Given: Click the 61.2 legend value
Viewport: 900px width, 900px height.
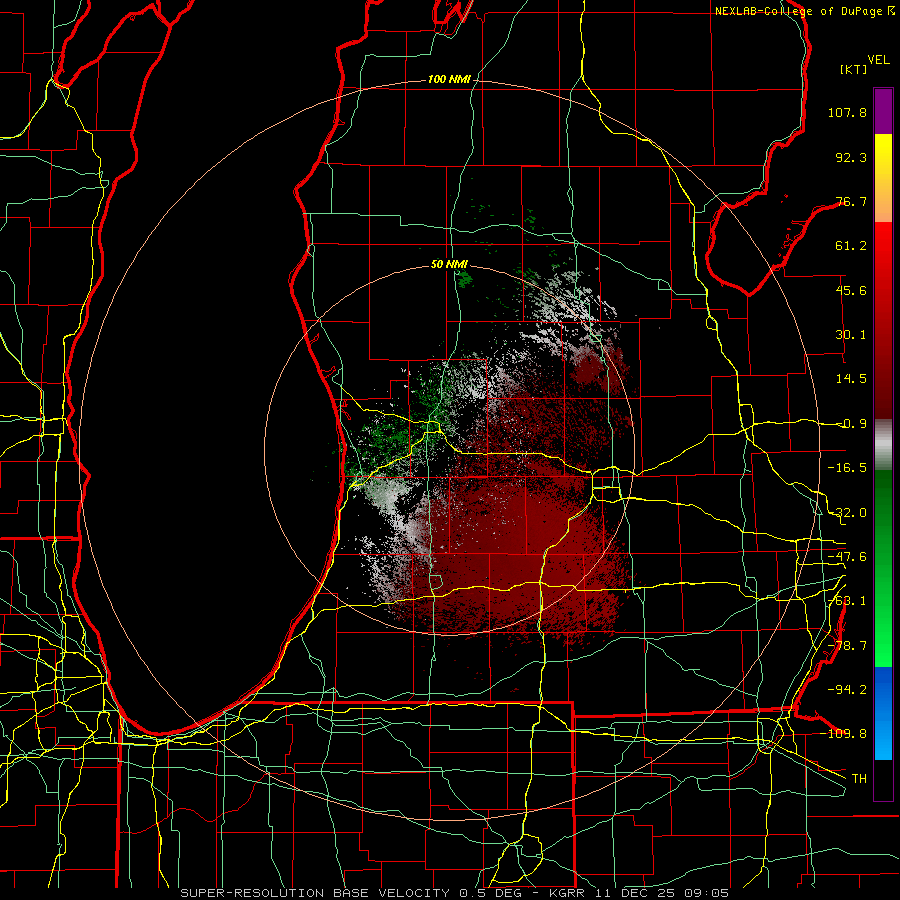Looking at the screenshot, I should pyautogui.click(x=851, y=246).
